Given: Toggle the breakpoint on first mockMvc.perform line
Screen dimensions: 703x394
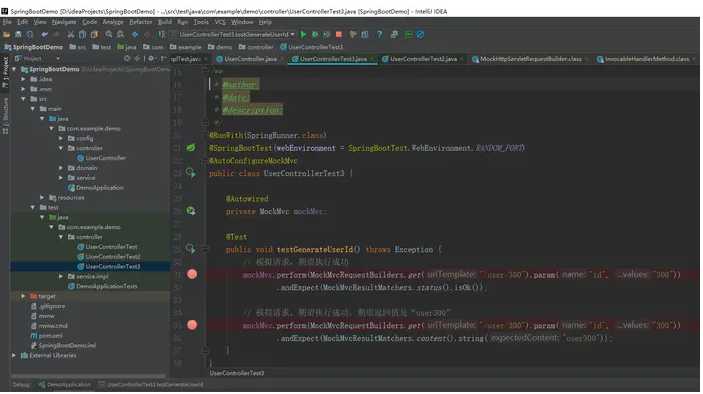Looking at the screenshot, I should [x=192, y=274].
